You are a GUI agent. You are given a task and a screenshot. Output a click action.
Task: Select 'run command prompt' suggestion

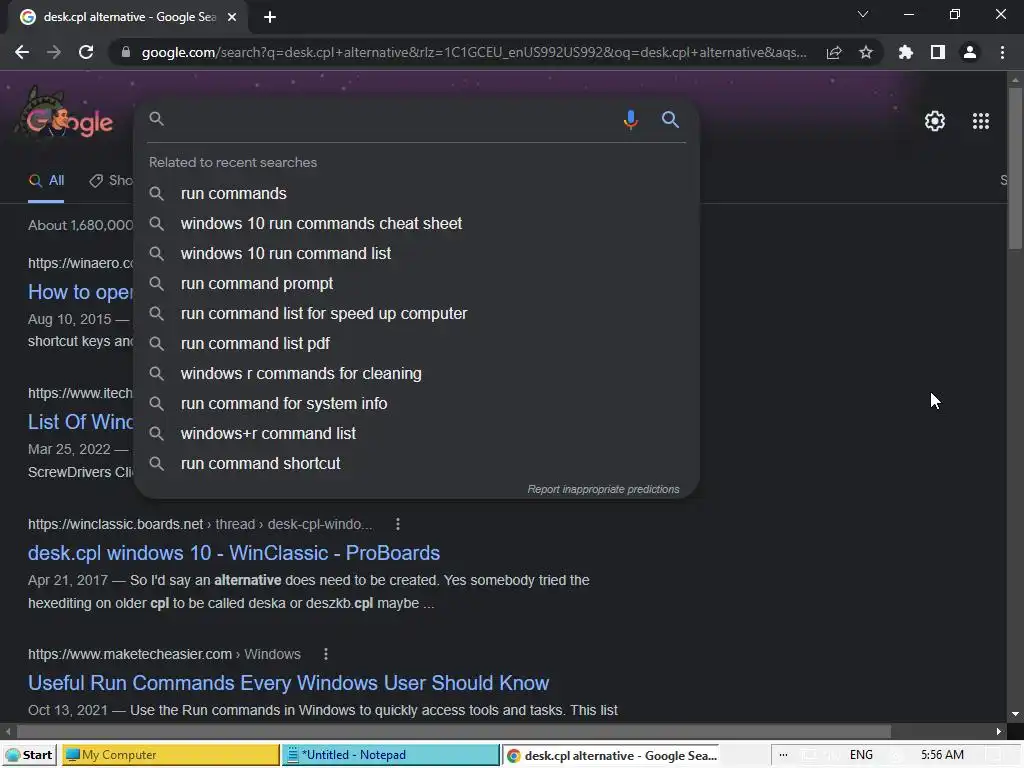point(416,283)
